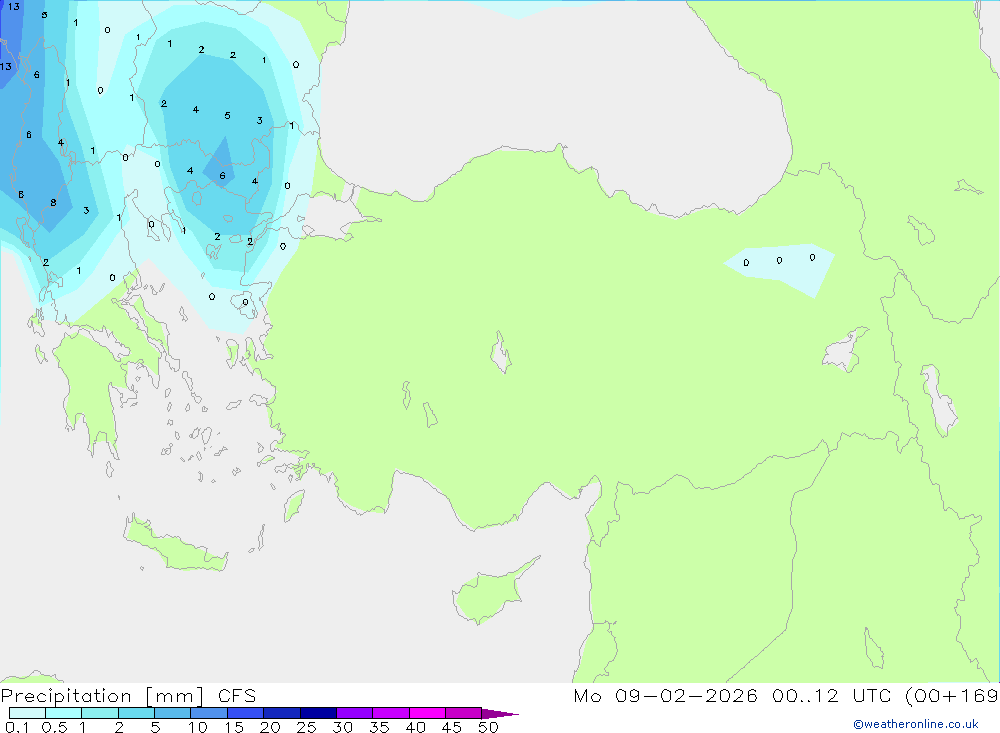Pick the 0.1–0.5 mm legend color swatch
This screenshot has width=1000, height=733.
click(27, 713)
